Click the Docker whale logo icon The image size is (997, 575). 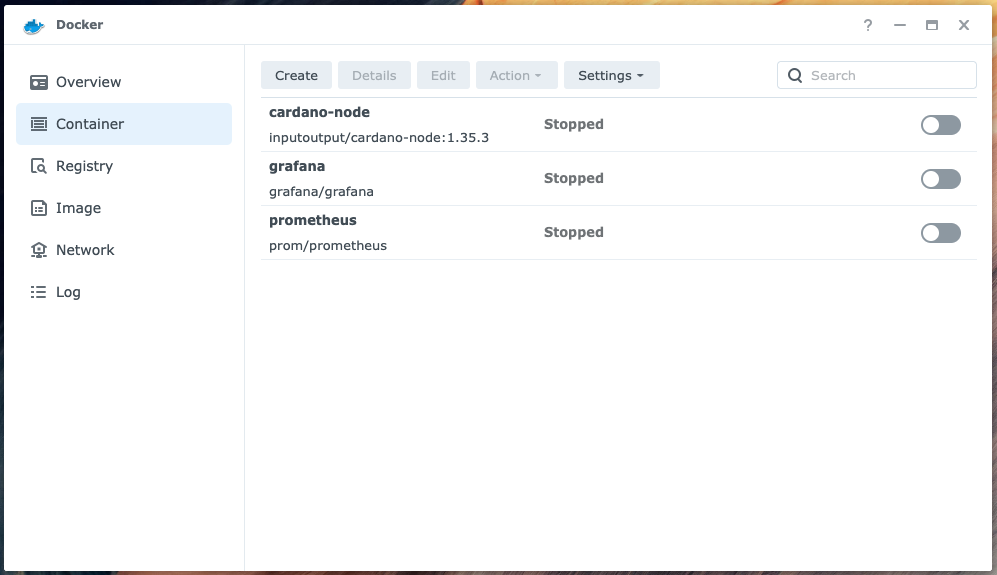click(34, 25)
